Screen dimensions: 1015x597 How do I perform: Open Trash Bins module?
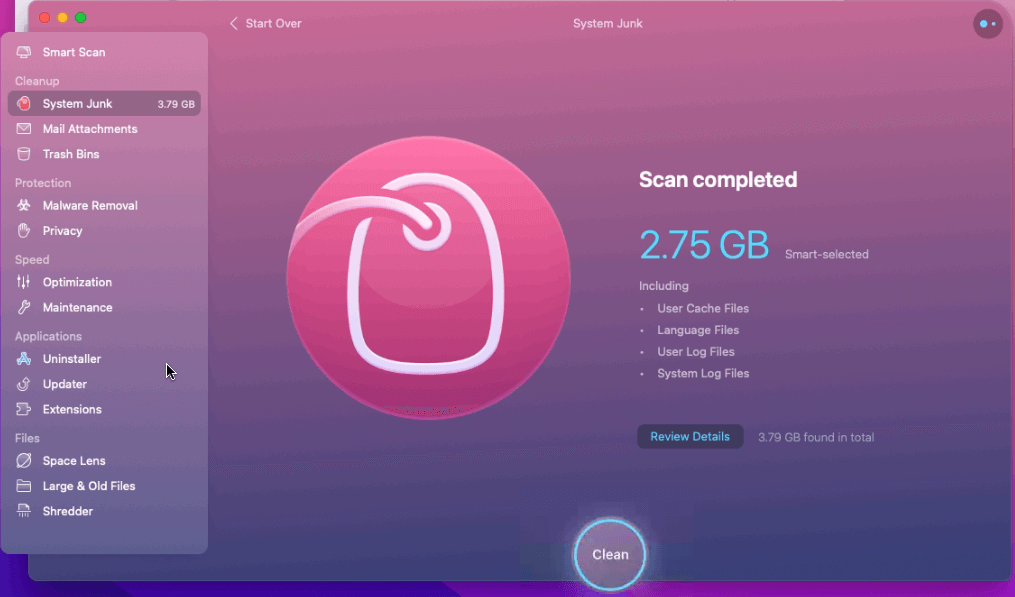[x=104, y=154]
